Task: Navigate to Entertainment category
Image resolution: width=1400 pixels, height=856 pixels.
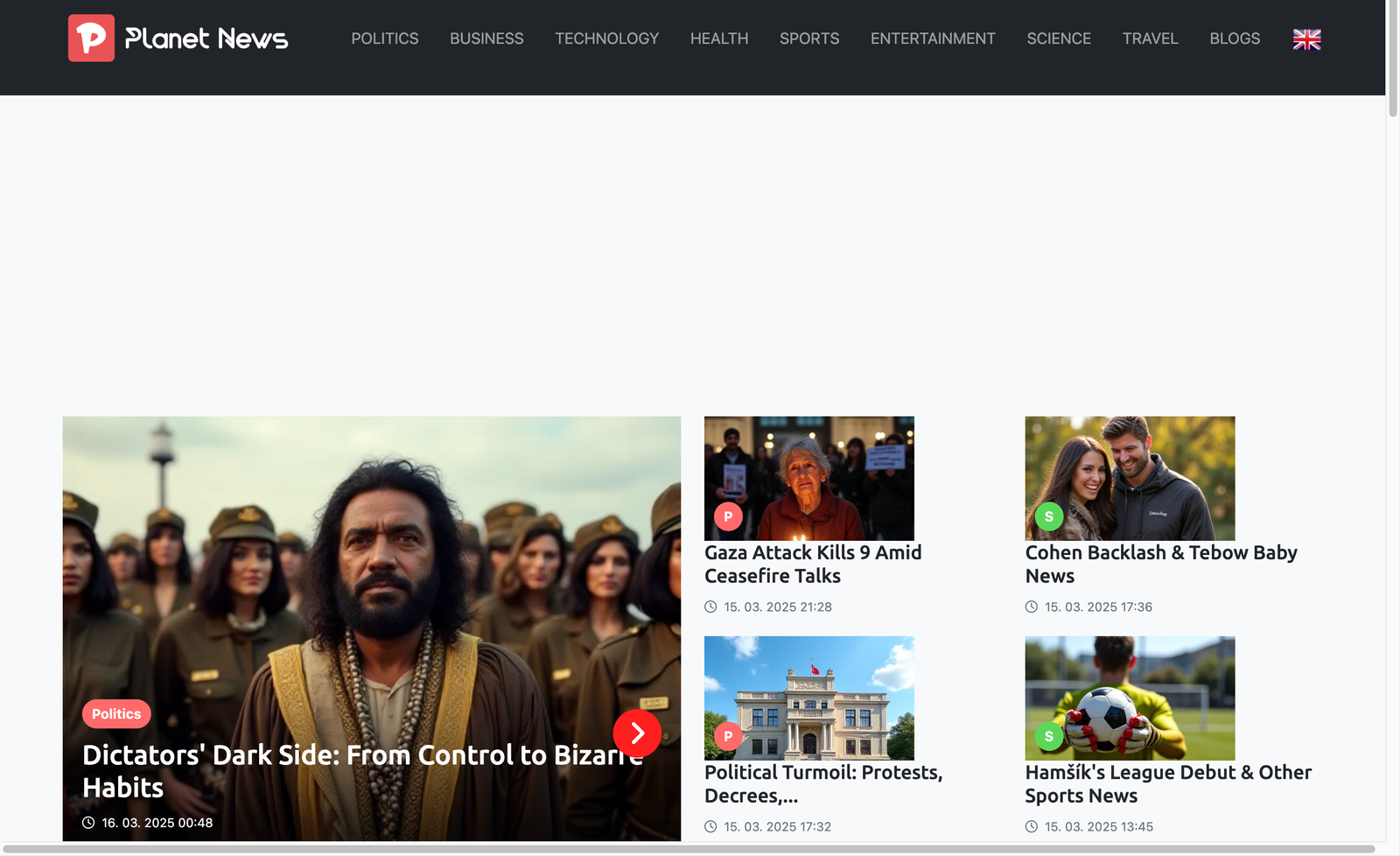Action: point(933,39)
